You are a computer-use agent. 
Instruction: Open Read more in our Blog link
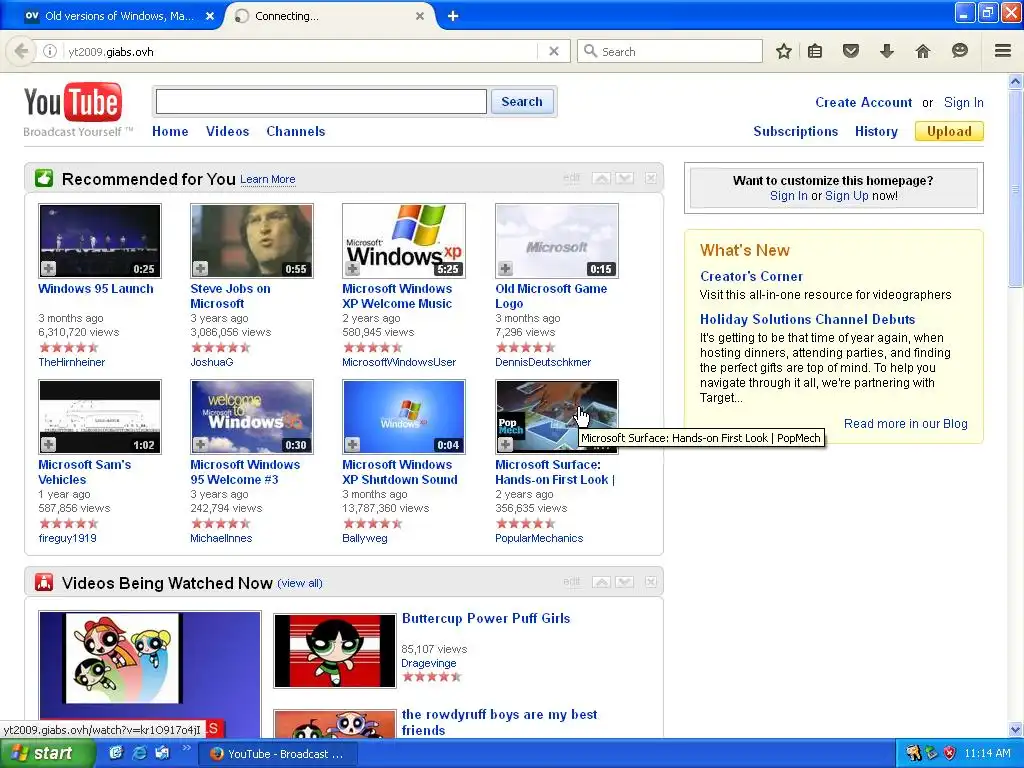pos(905,424)
